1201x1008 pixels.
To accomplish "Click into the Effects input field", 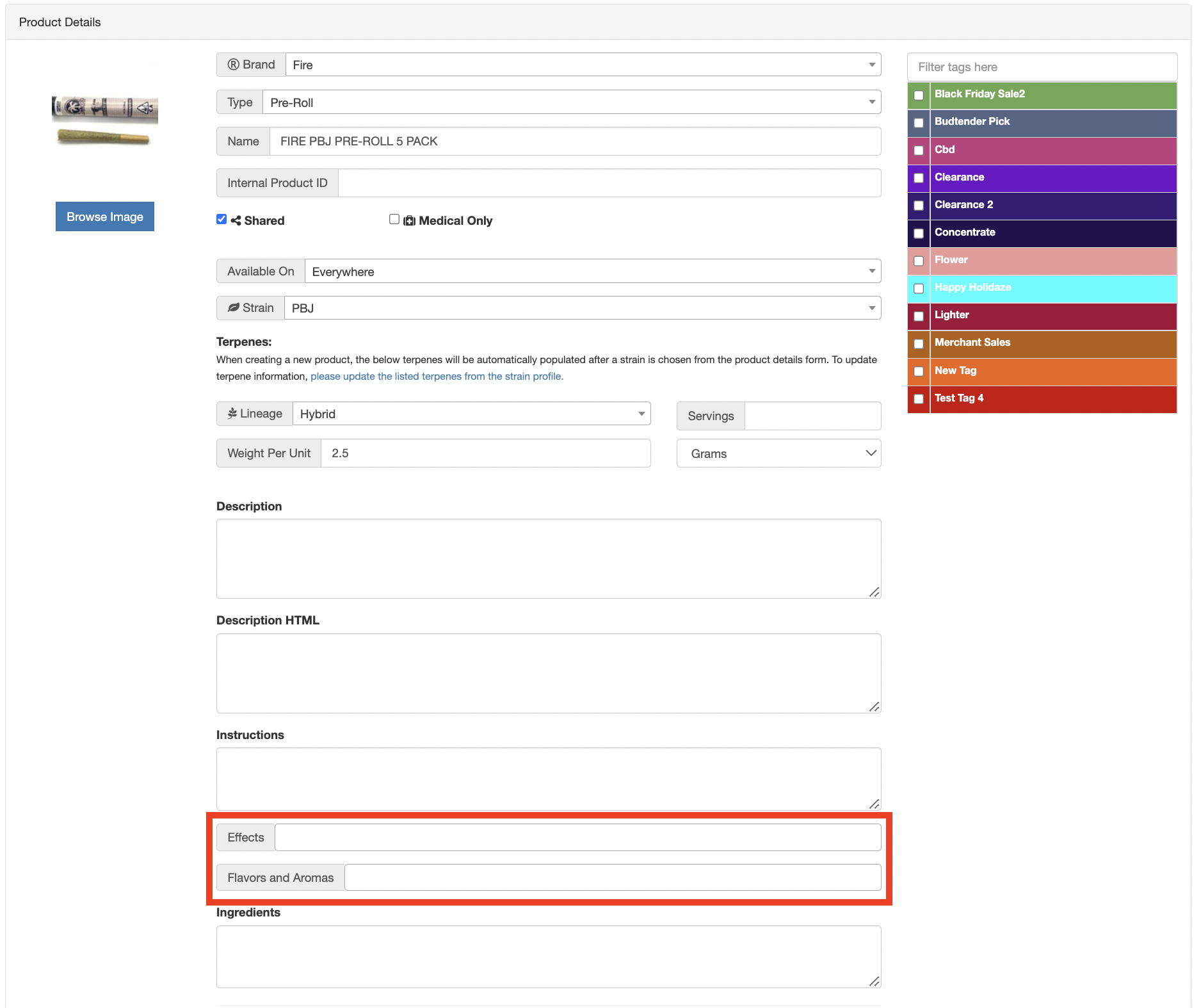I will point(578,838).
